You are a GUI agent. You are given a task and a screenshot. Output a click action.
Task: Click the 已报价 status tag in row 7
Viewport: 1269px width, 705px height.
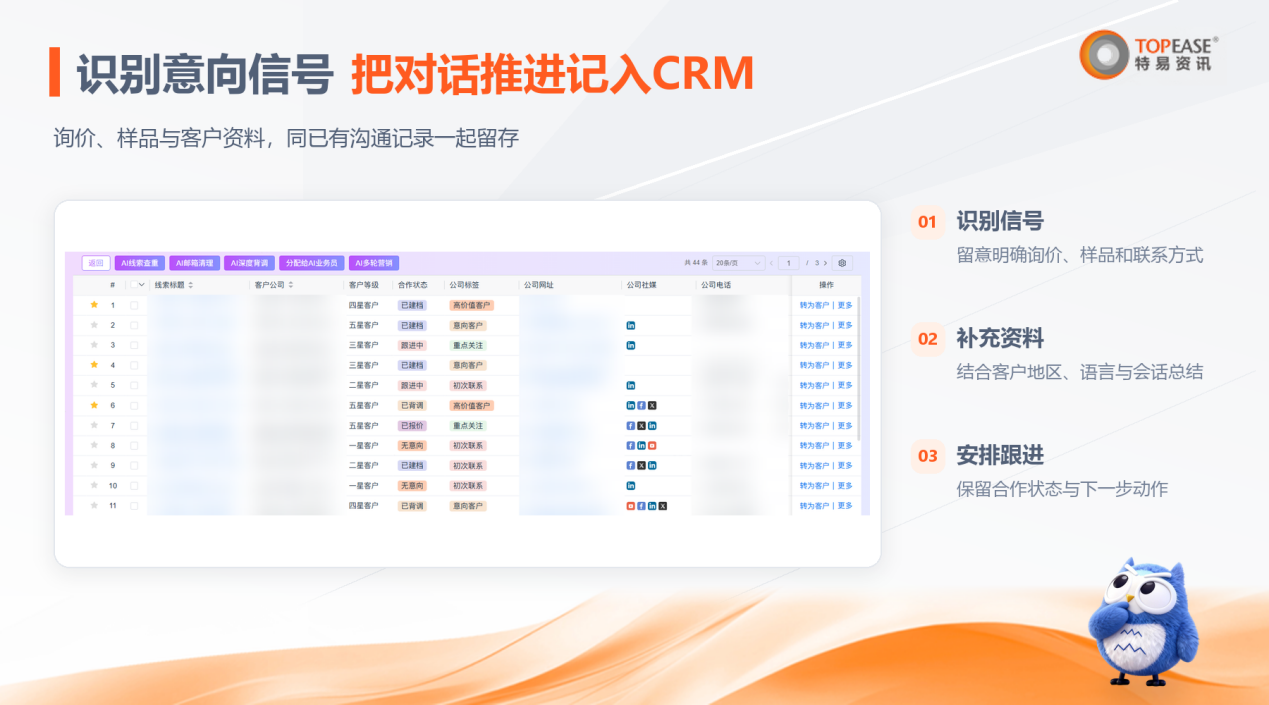point(412,425)
